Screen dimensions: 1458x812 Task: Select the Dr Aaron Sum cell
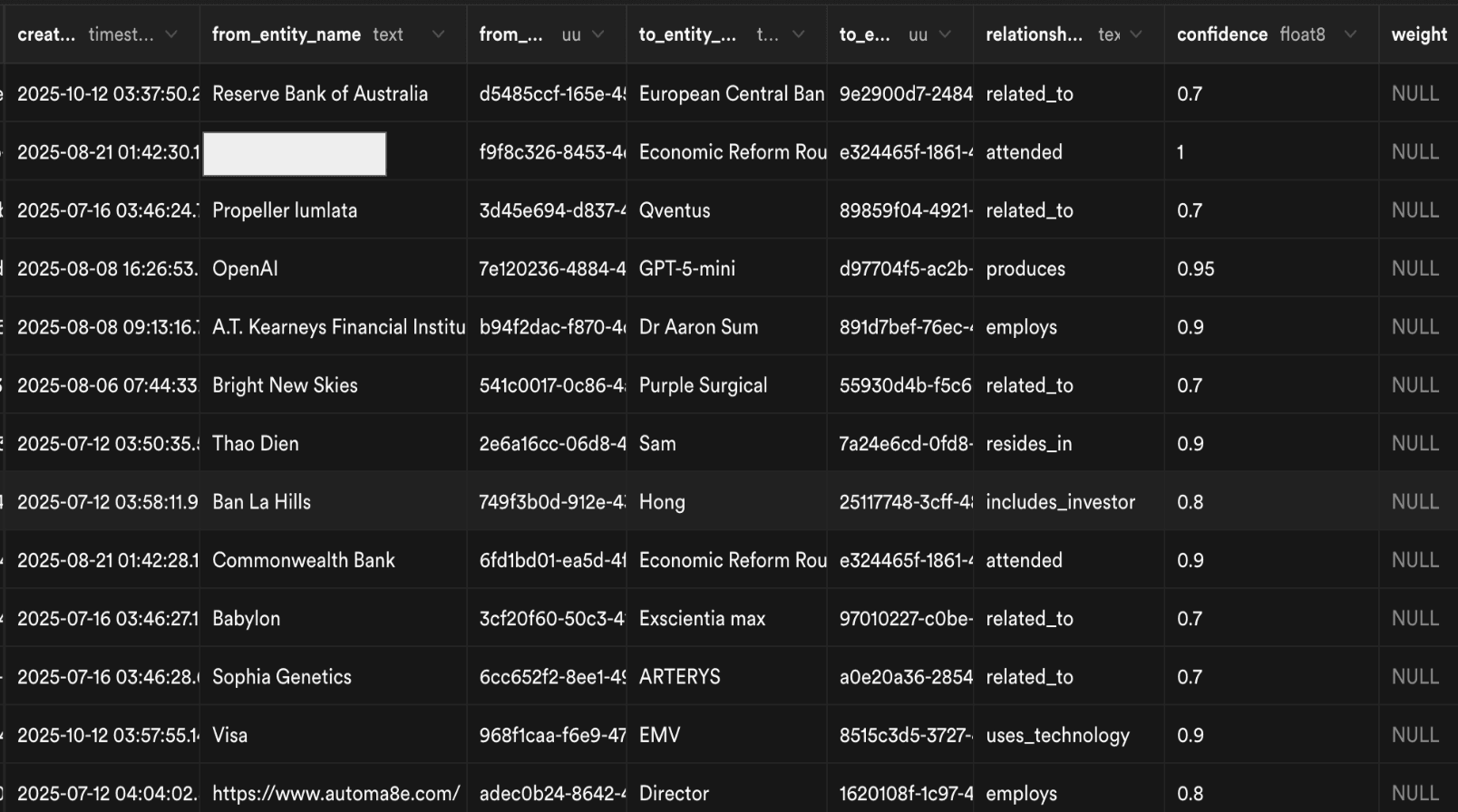coord(727,327)
